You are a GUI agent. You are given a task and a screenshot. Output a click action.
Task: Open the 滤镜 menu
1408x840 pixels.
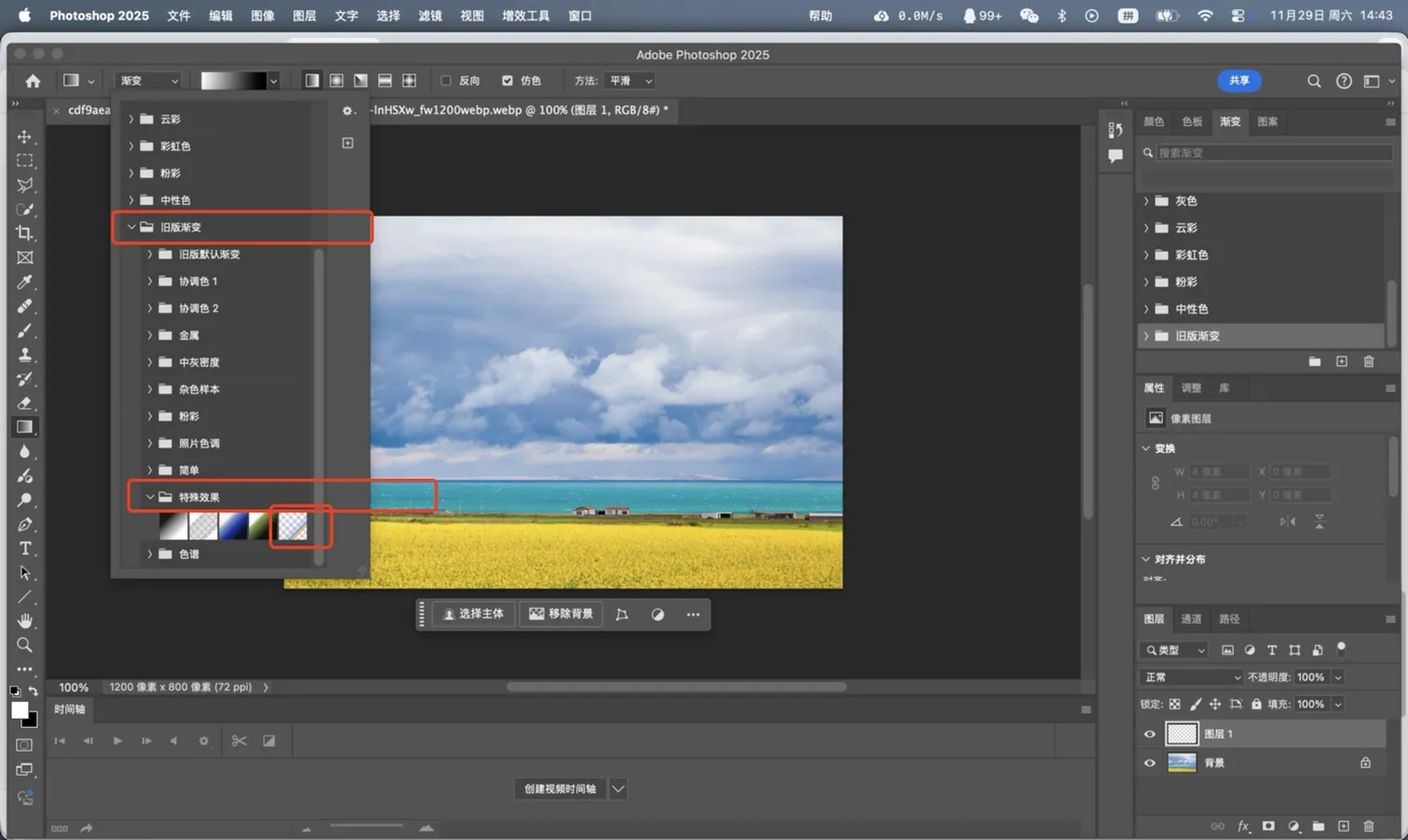429,16
